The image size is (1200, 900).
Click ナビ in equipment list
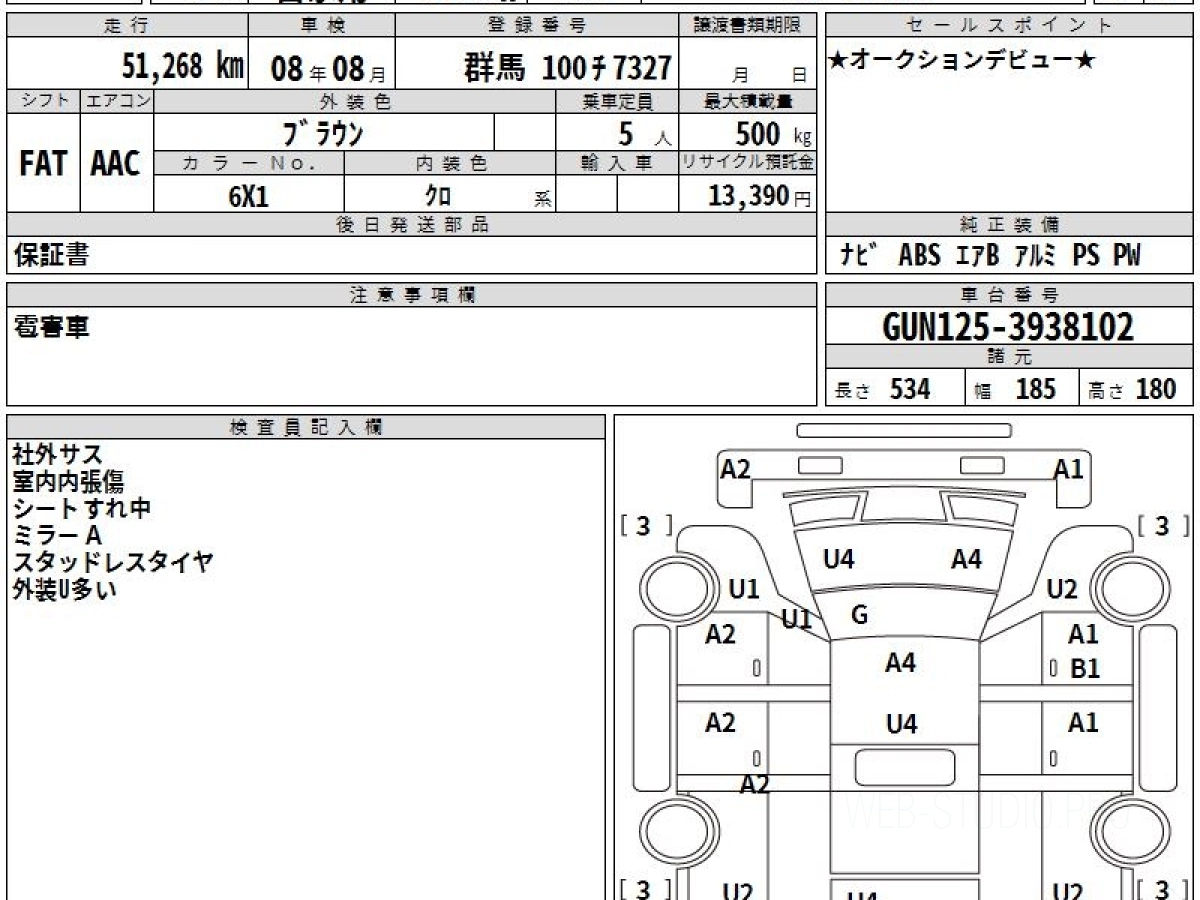[x=859, y=255]
